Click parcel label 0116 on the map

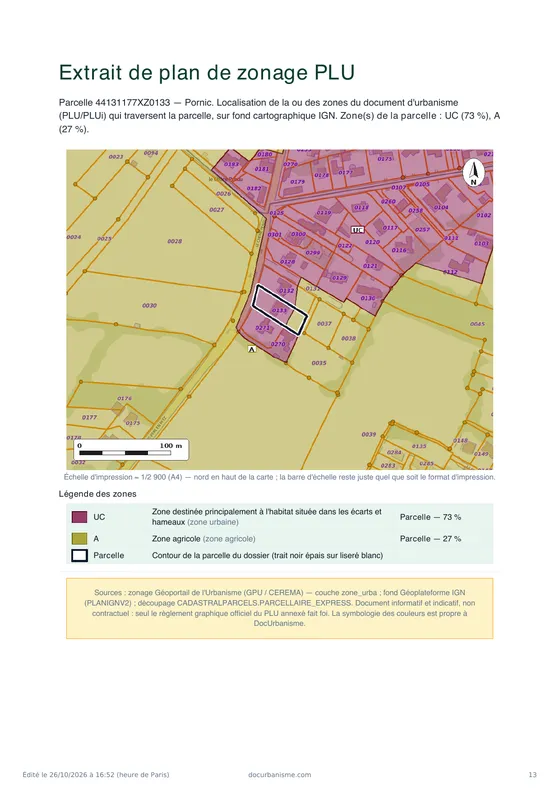pos(399,250)
